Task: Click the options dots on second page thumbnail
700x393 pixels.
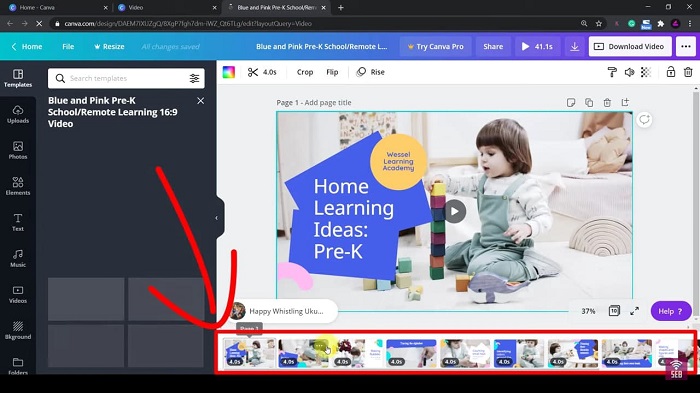Action: pos(320,346)
